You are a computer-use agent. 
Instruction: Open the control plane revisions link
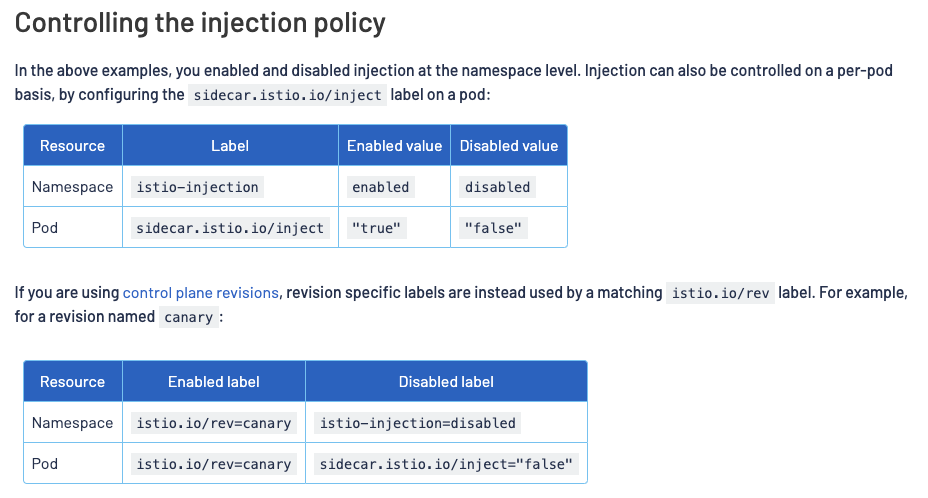click(x=201, y=293)
